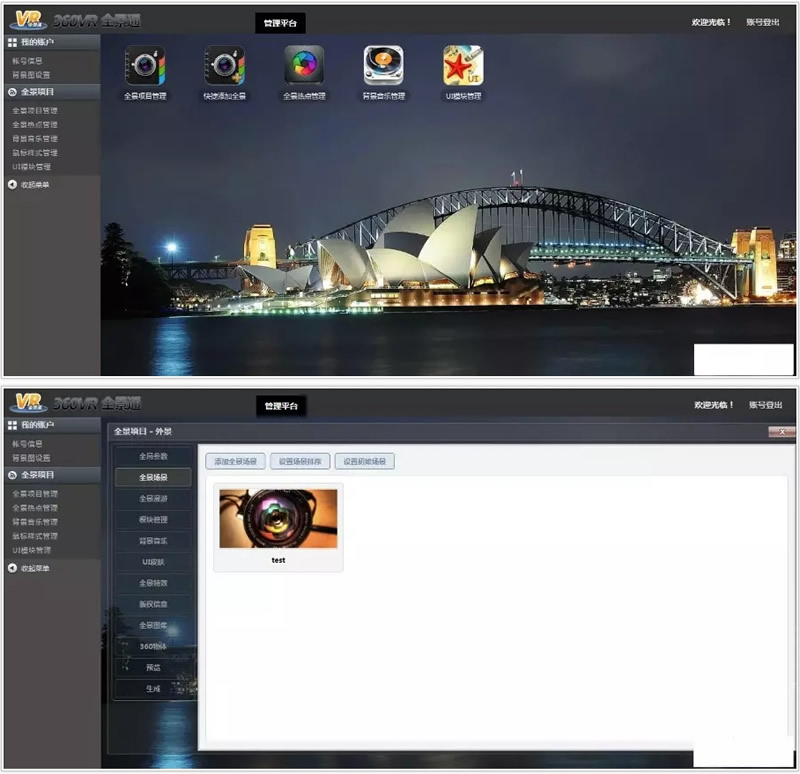Open the 全景热点管理 color aperture icon
This screenshot has height=774, width=800.
click(x=304, y=66)
